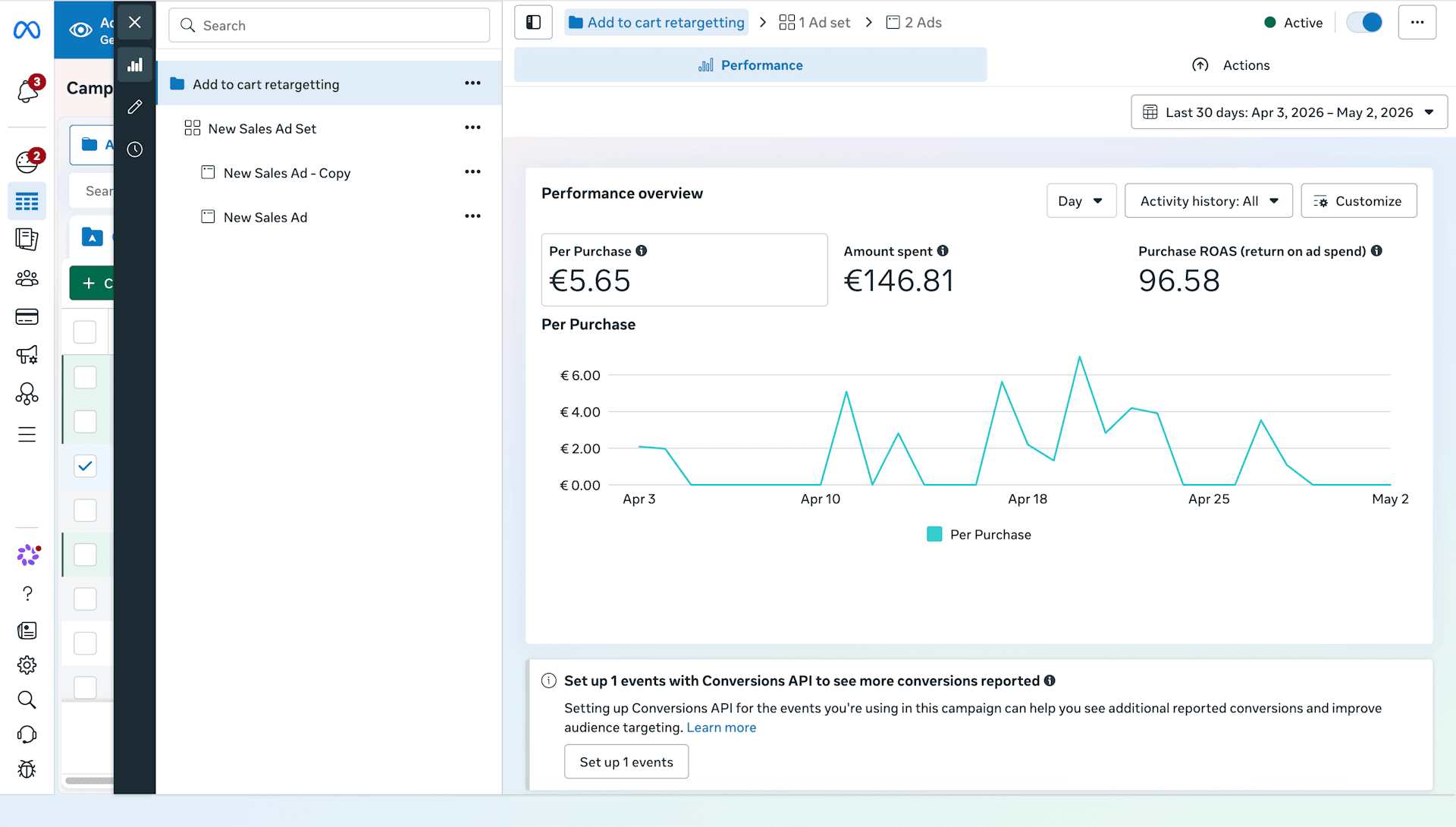Select the Per Purchase €5.65 metric card
The width and height of the screenshot is (1456, 827).
(x=684, y=269)
